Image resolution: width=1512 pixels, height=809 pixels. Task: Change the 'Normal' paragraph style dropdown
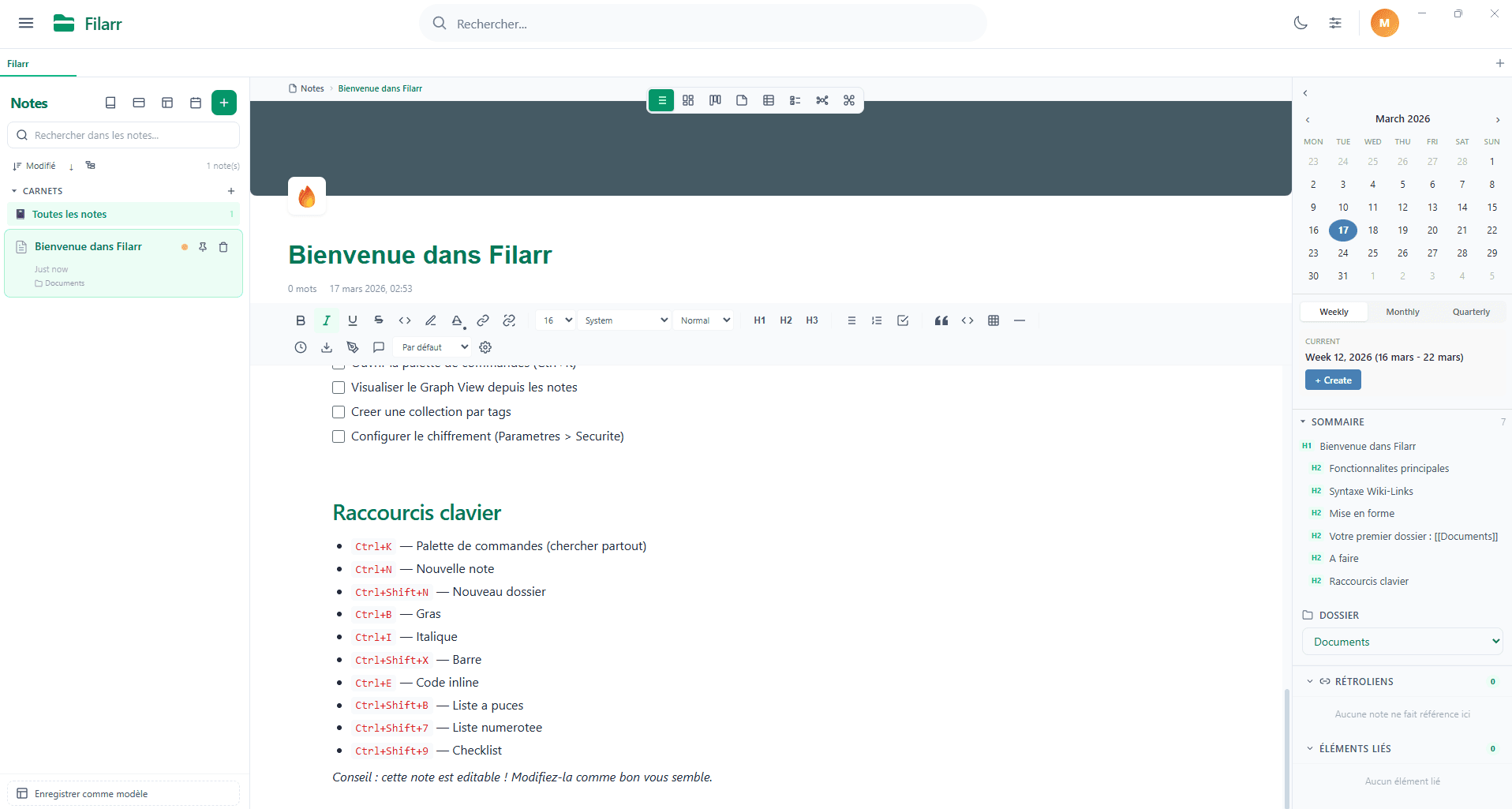tap(704, 320)
